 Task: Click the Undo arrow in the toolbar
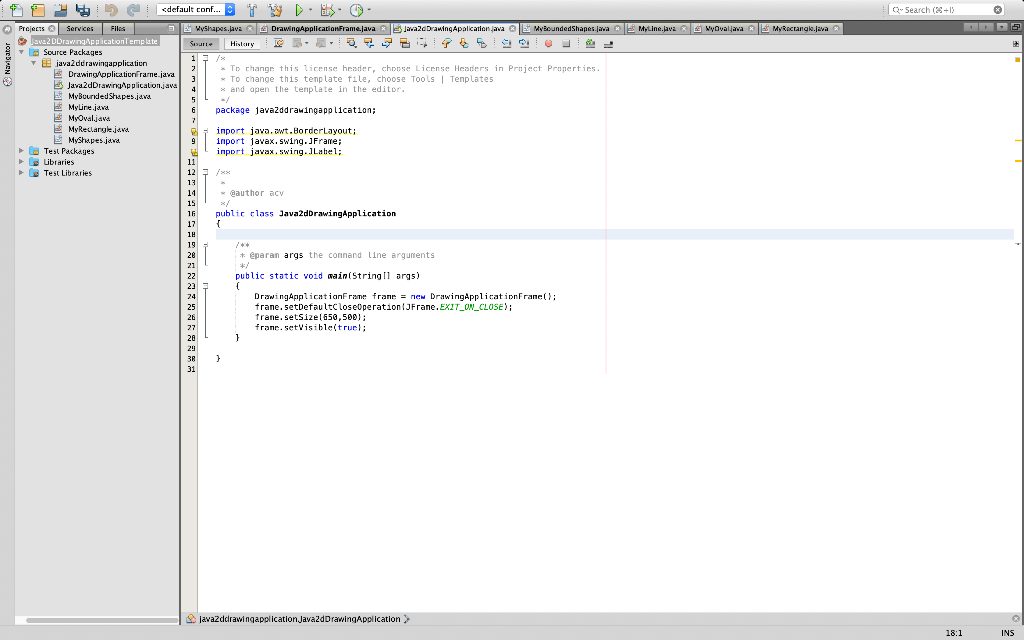tap(112, 10)
